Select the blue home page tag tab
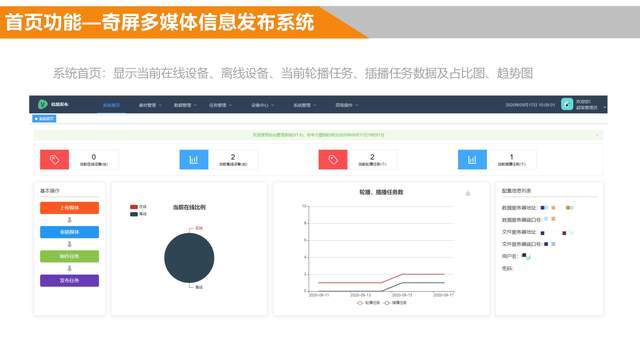This screenshot has height=360, width=640. click(x=44, y=119)
